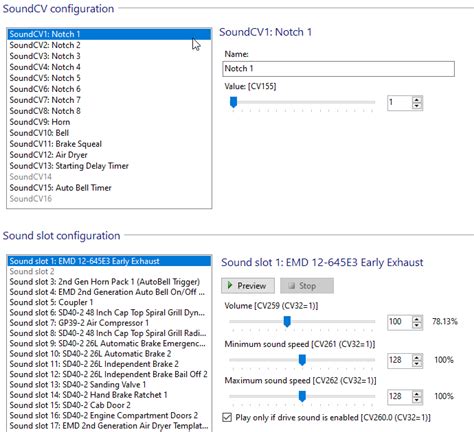The width and height of the screenshot is (474, 432).
Task: Click the SoundCV Name input field
Action: tap(338, 69)
